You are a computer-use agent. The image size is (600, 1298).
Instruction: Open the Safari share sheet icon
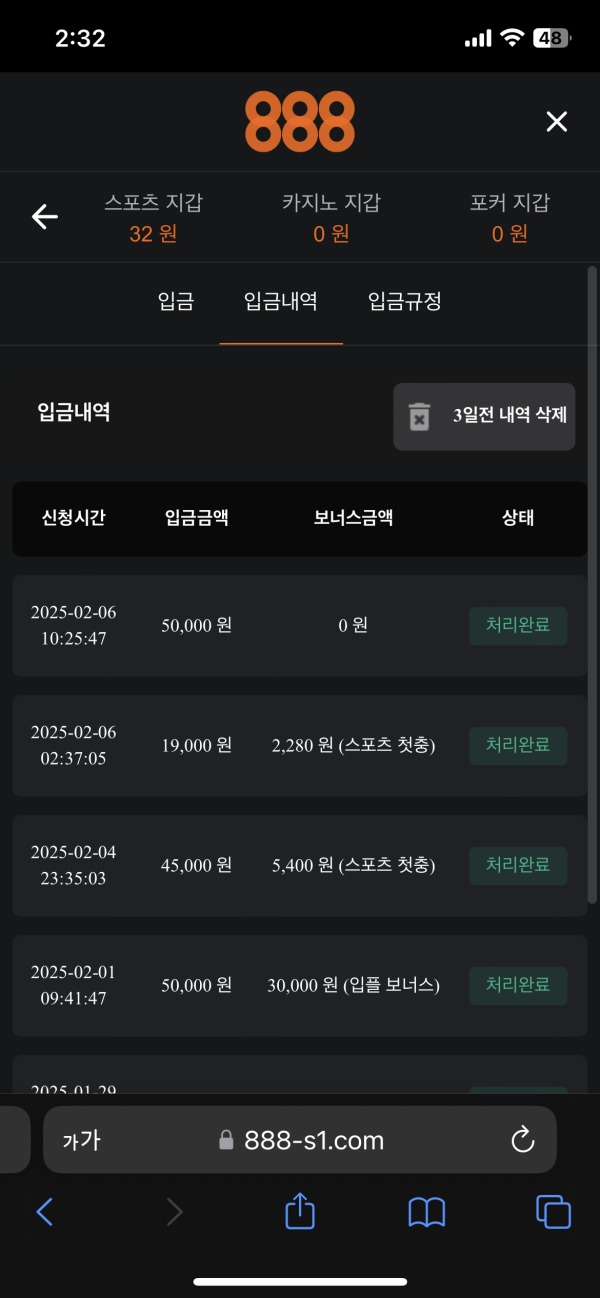point(299,1211)
